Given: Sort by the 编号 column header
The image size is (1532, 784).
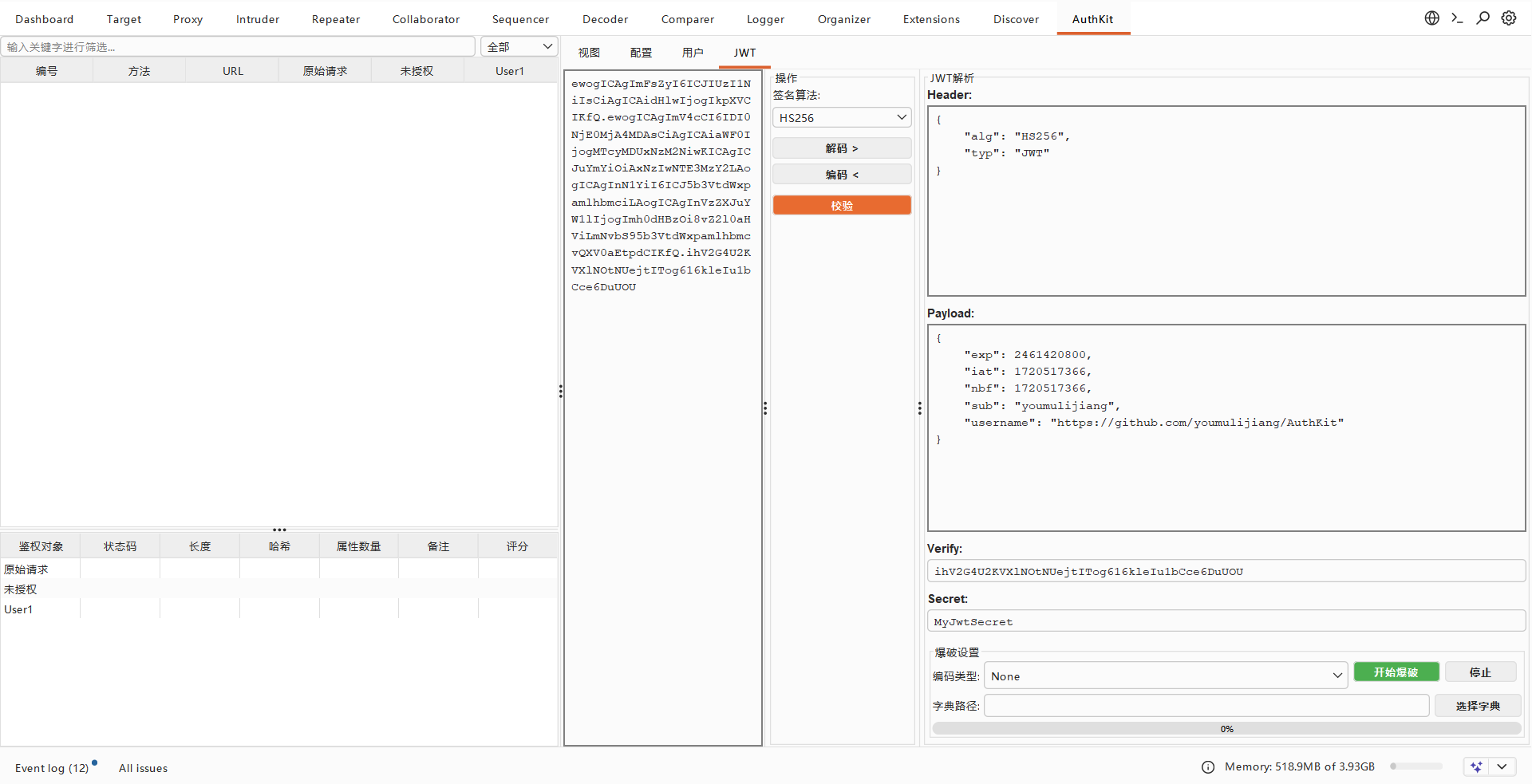Looking at the screenshot, I should [46, 71].
